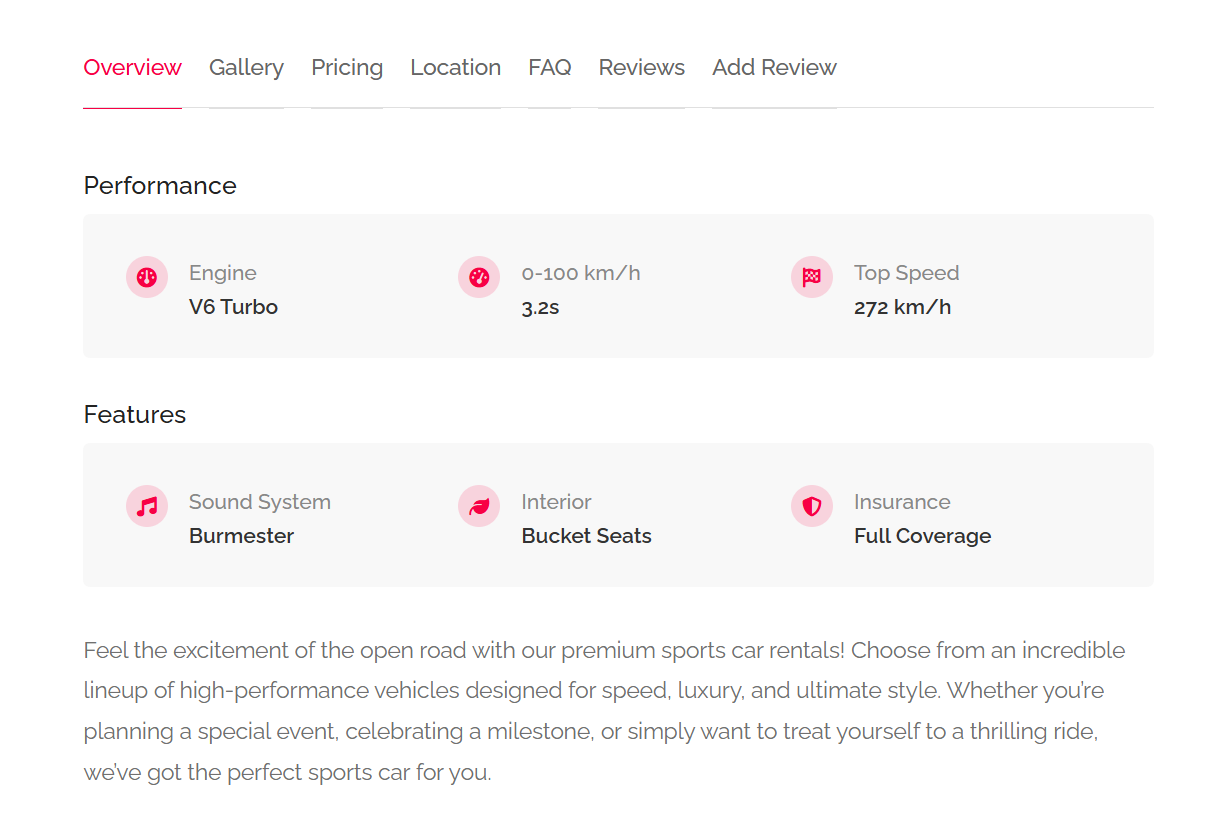Click the Insurance shield icon
This screenshot has width=1216, height=815.
coord(811,506)
